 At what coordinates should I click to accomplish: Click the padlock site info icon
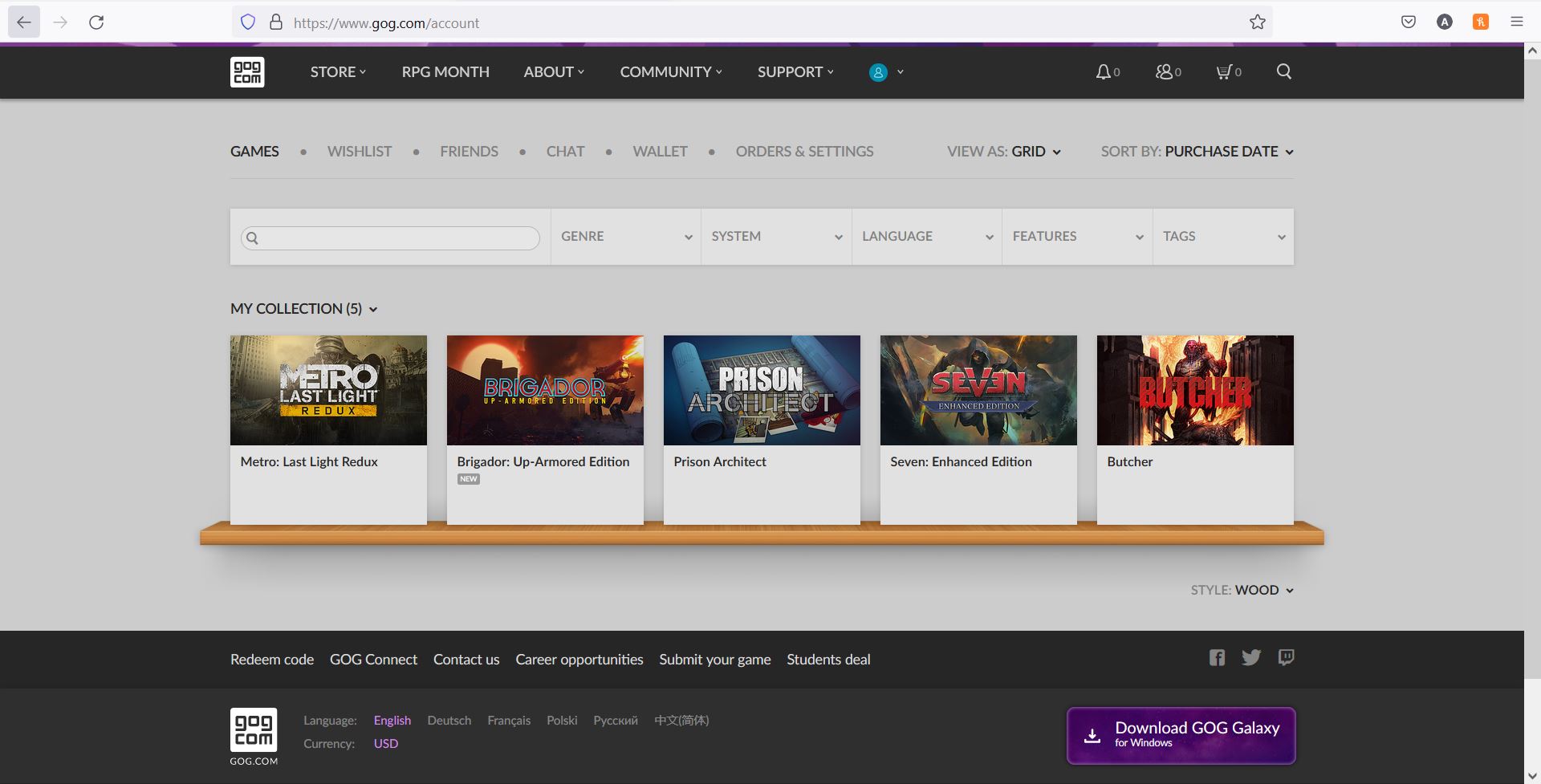tap(276, 22)
